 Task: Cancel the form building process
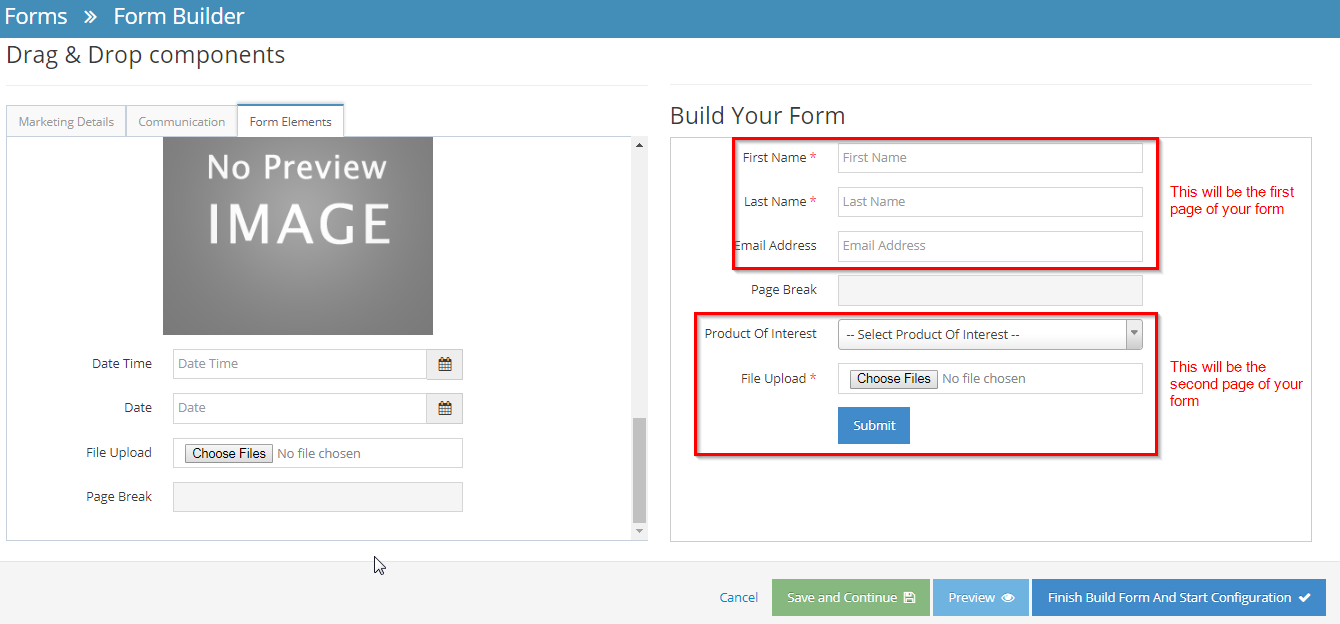(x=738, y=596)
